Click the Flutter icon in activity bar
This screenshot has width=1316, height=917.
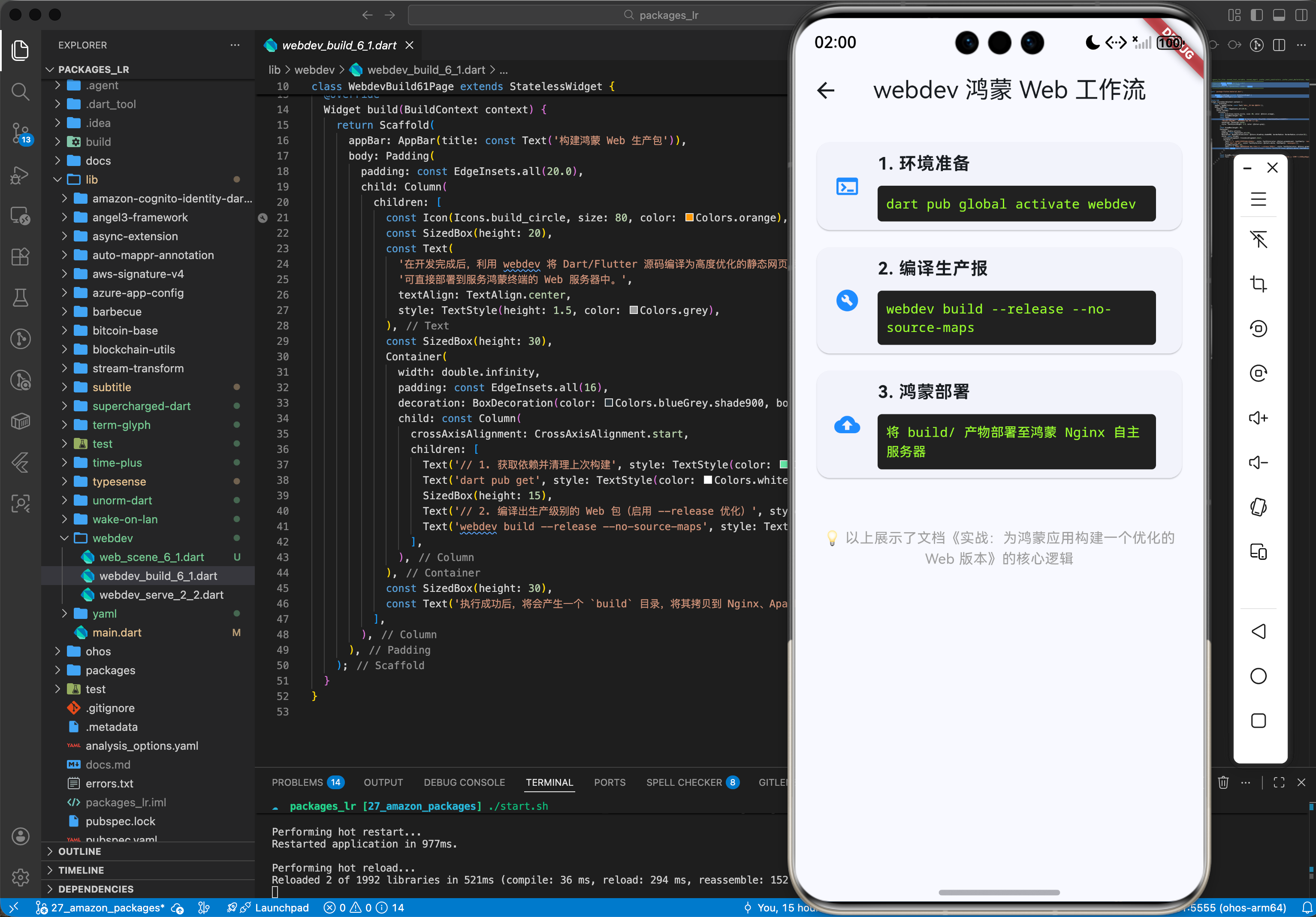20,462
